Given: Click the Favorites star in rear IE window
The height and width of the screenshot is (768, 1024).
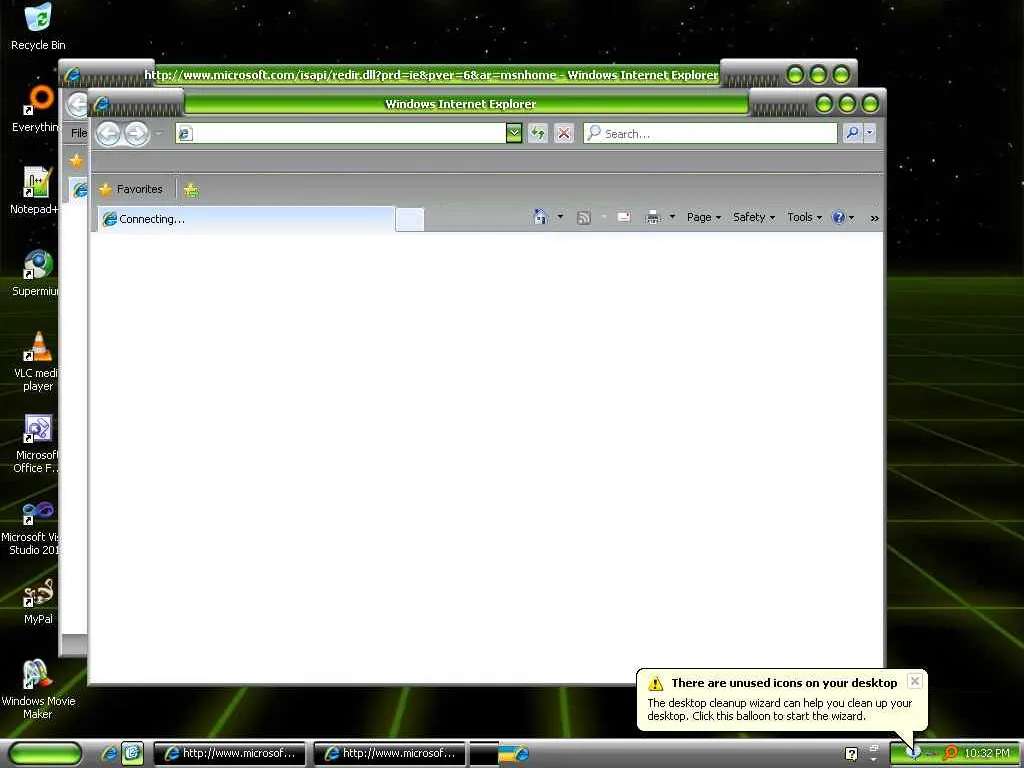Looking at the screenshot, I should (76, 161).
